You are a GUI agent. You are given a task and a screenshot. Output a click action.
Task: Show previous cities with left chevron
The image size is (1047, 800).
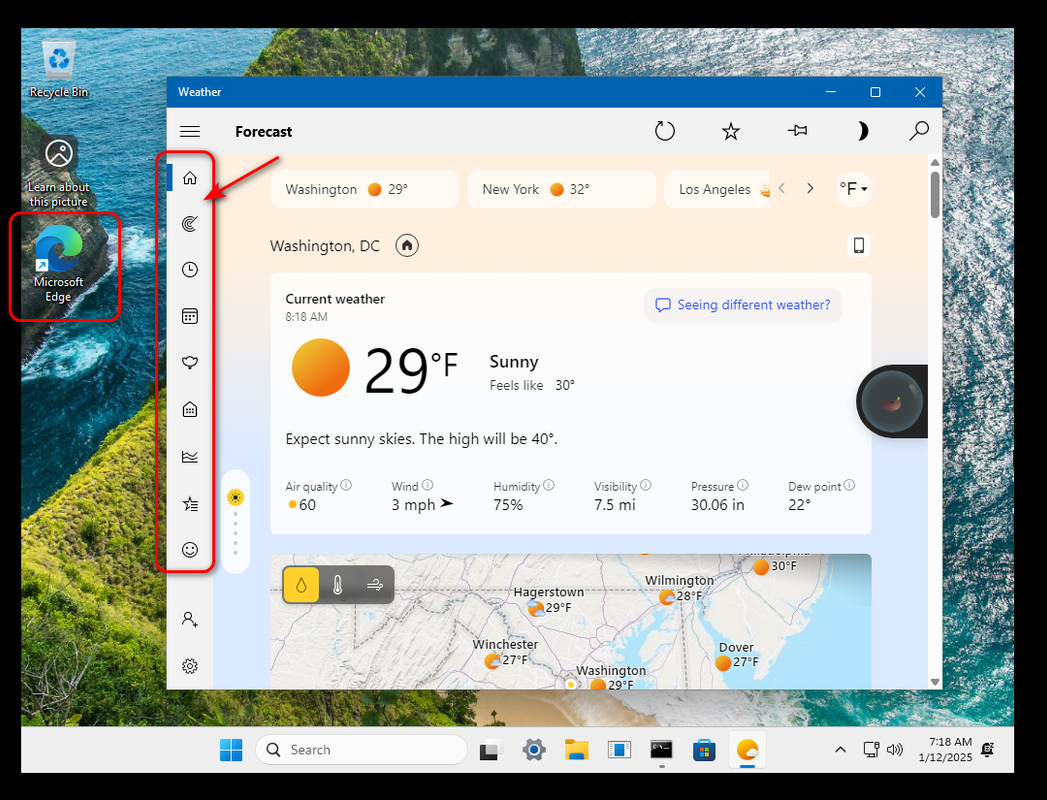pos(782,188)
